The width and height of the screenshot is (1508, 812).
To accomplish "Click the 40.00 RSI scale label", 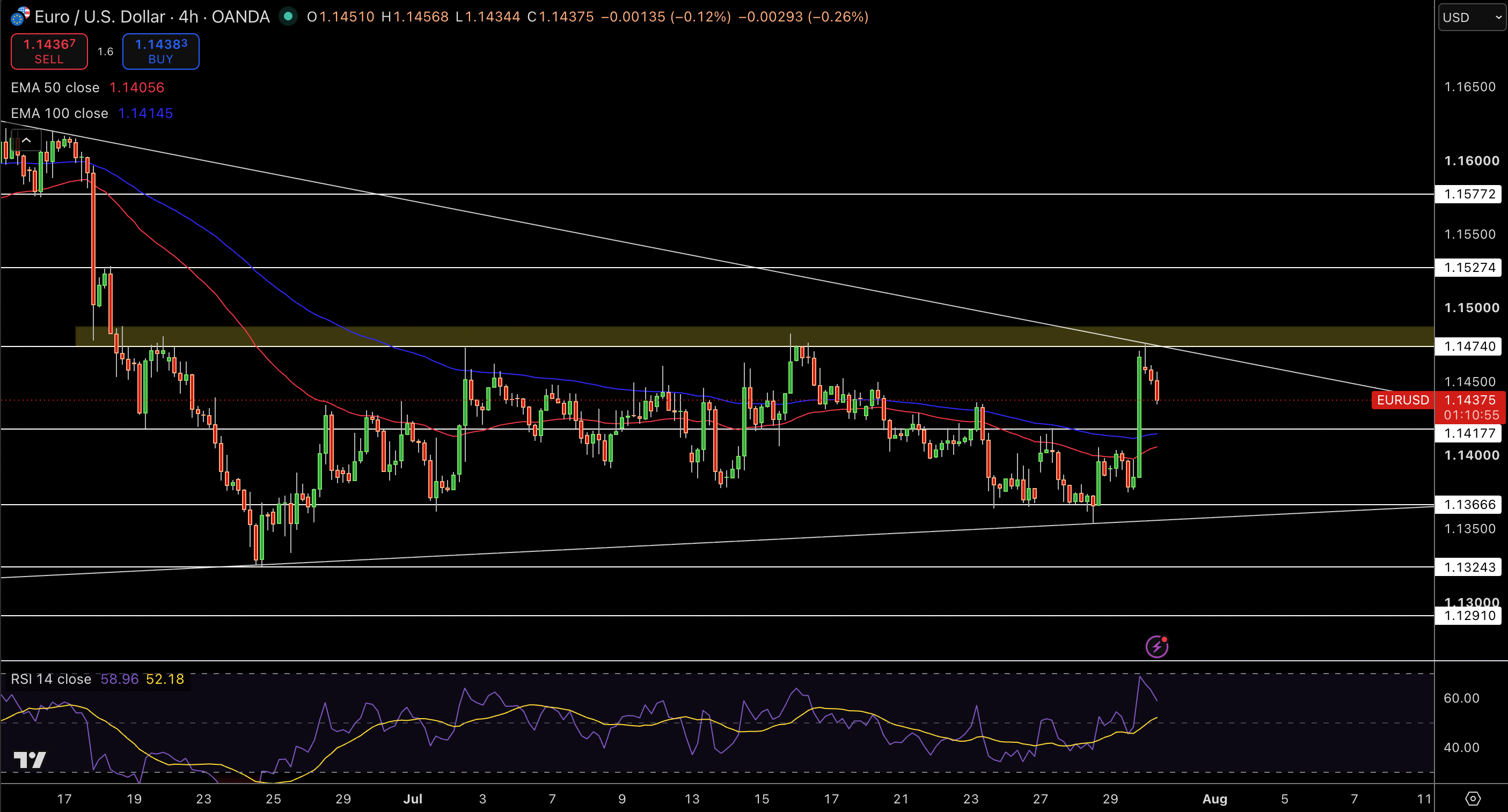I will click(1461, 748).
